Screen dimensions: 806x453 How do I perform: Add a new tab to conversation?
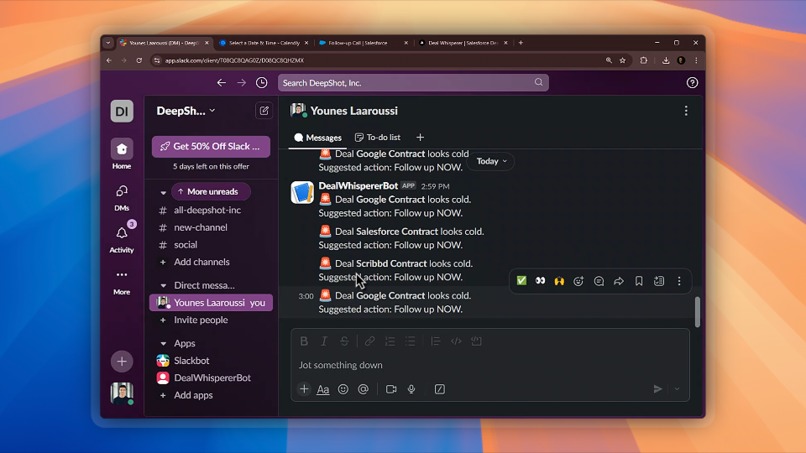[x=420, y=137]
